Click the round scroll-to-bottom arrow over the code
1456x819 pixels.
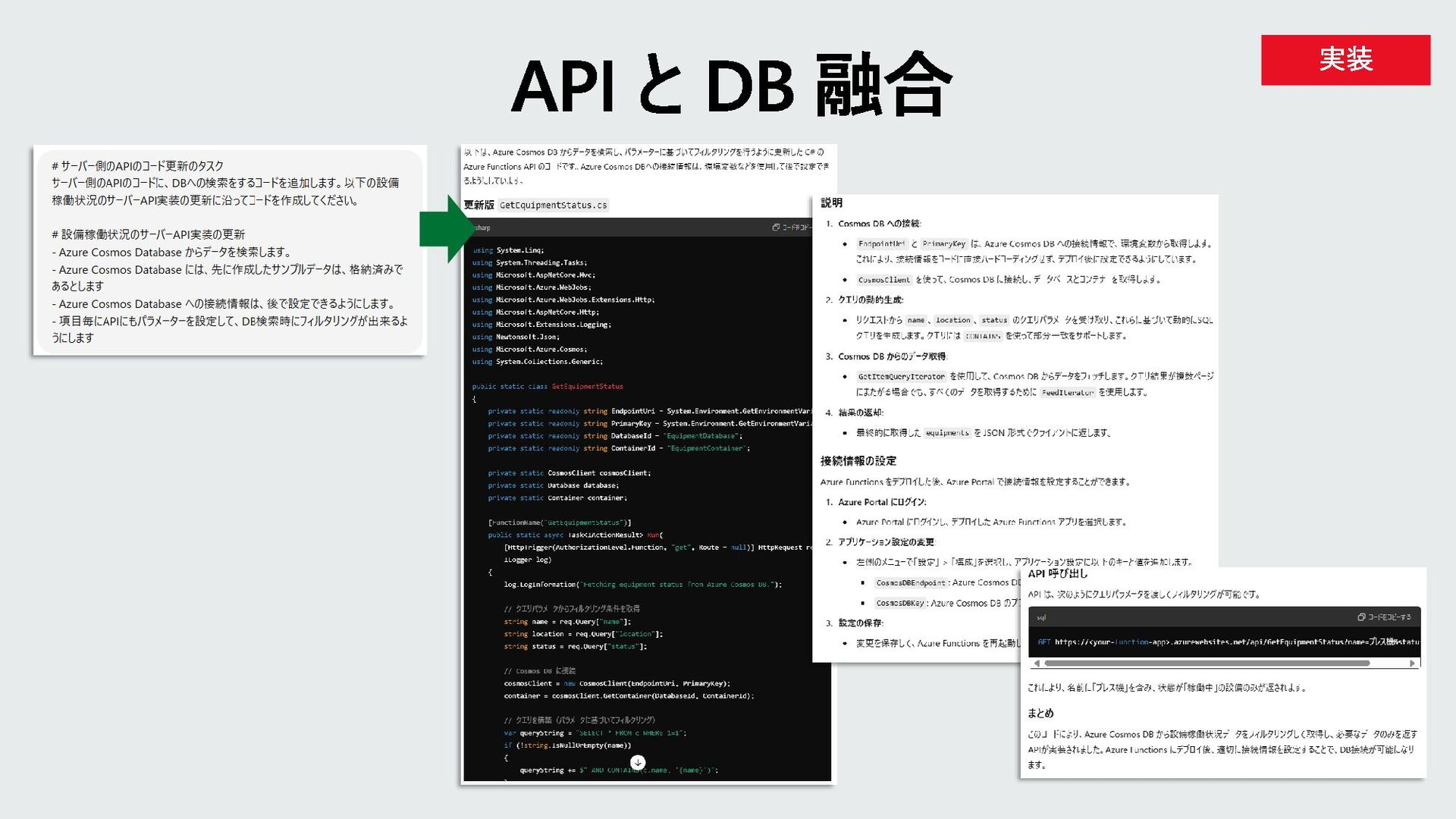(x=638, y=762)
